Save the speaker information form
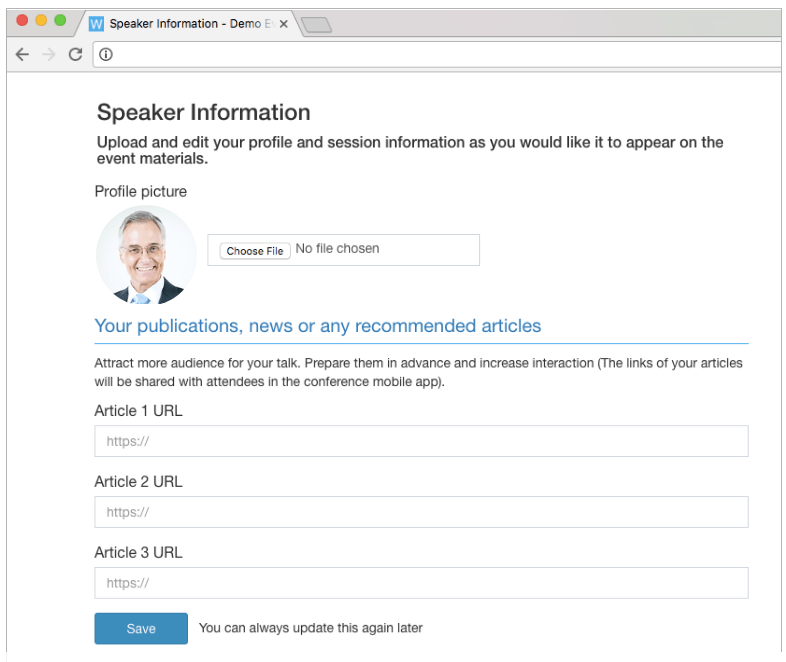The height and width of the screenshot is (662, 786). 141,629
